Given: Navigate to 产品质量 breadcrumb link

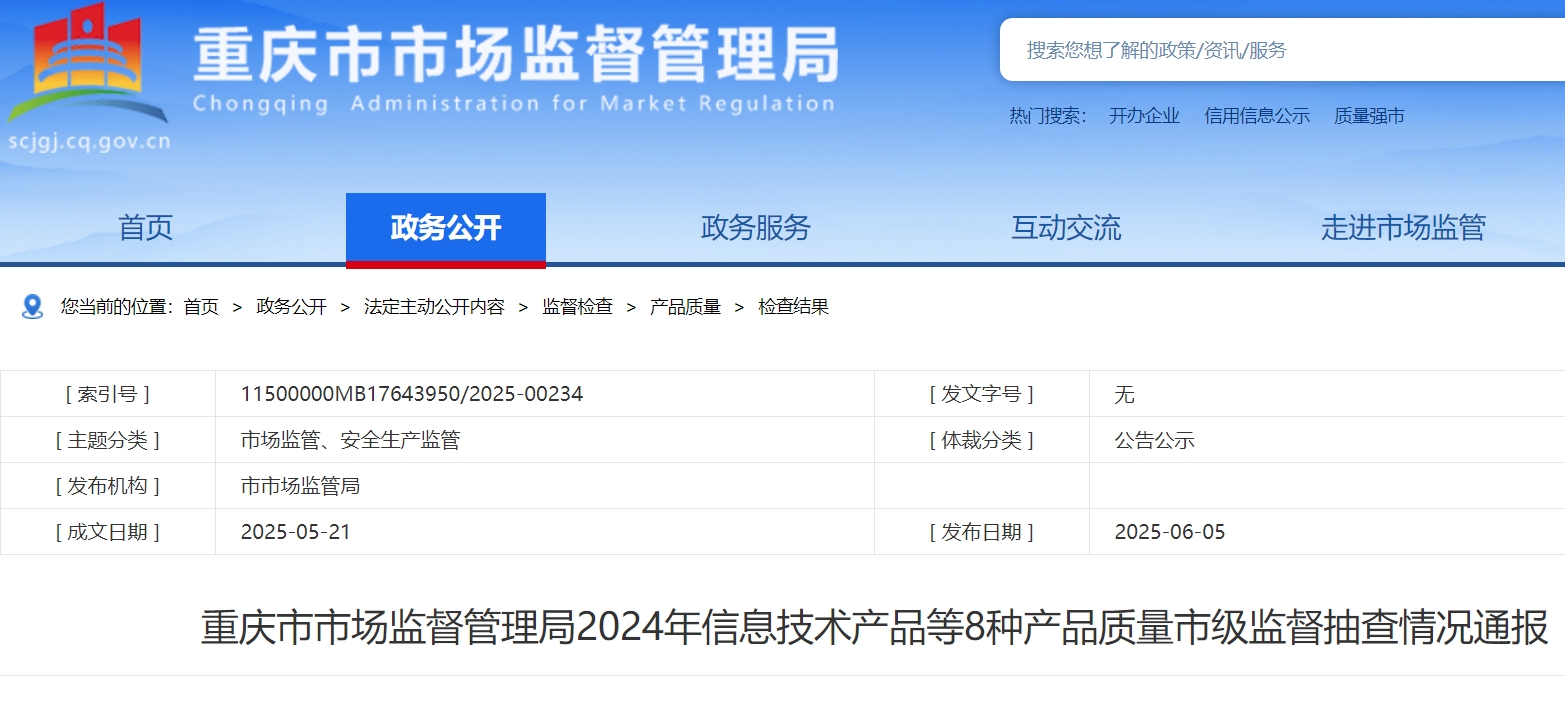Looking at the screenshot, I should pyautogui.click(x=685, y=307).
